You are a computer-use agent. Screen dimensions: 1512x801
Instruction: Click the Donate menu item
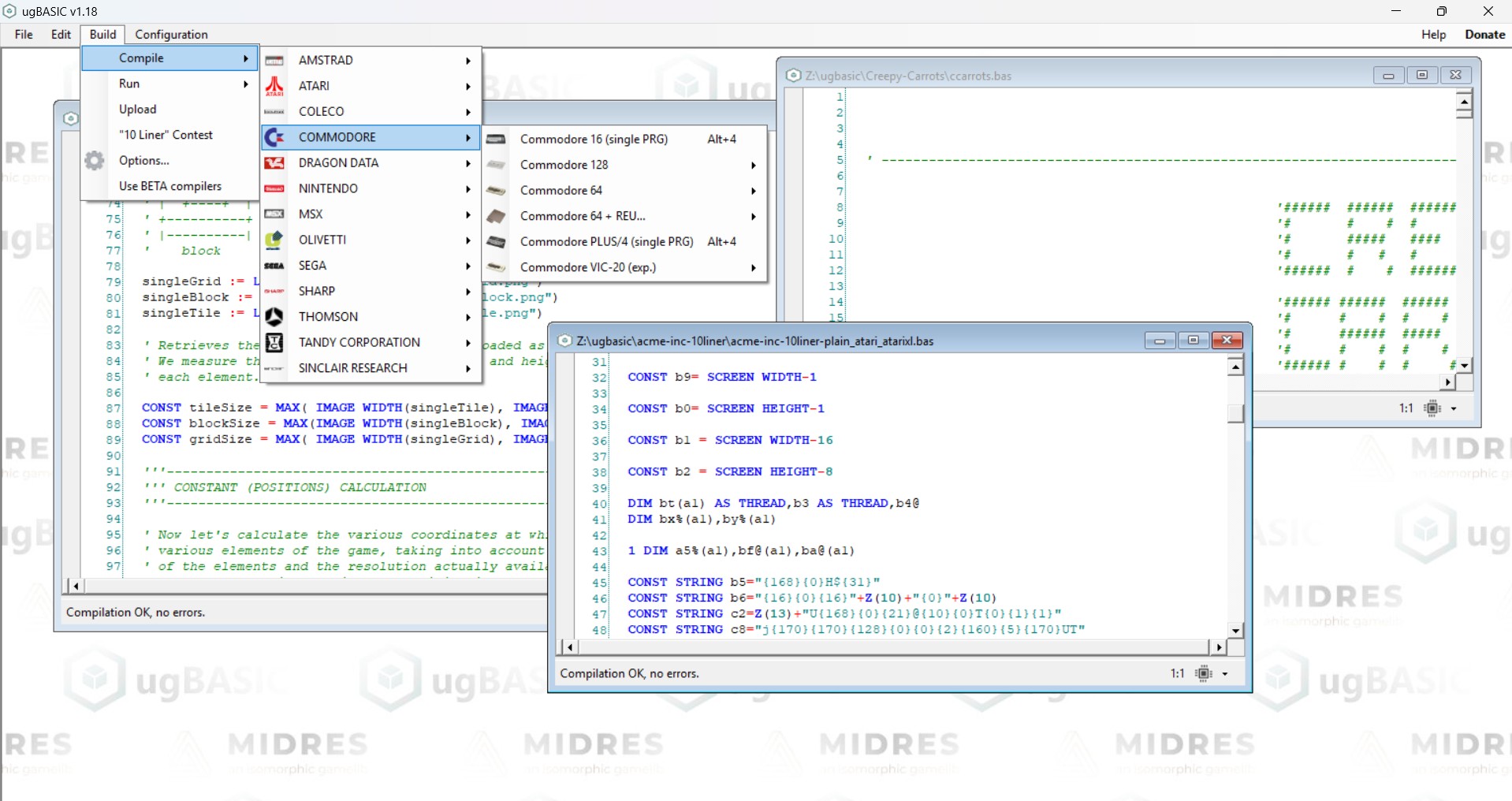pyautogui.click(x=1485, y=35)
